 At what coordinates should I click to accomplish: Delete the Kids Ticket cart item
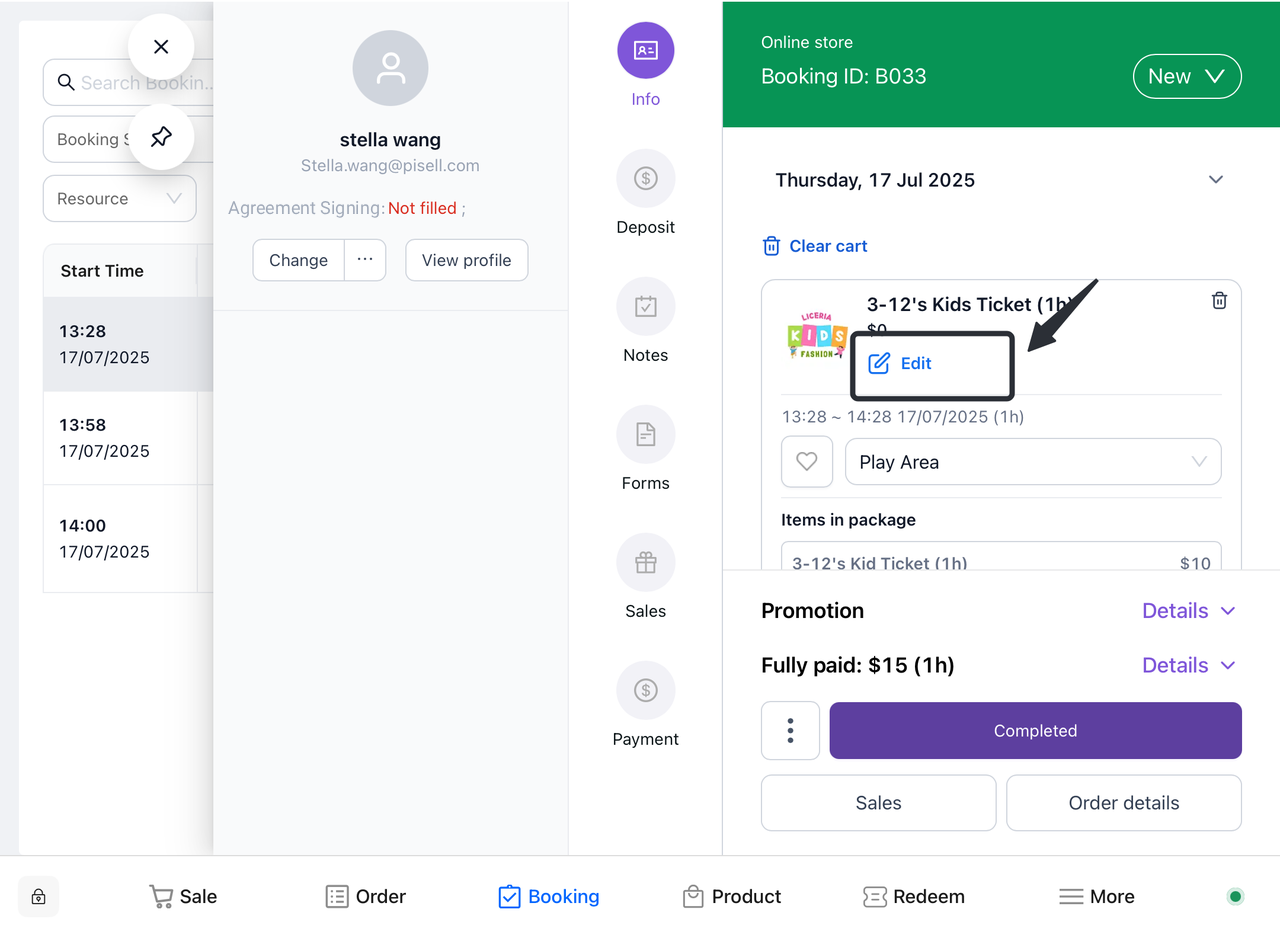point(1219,300)
